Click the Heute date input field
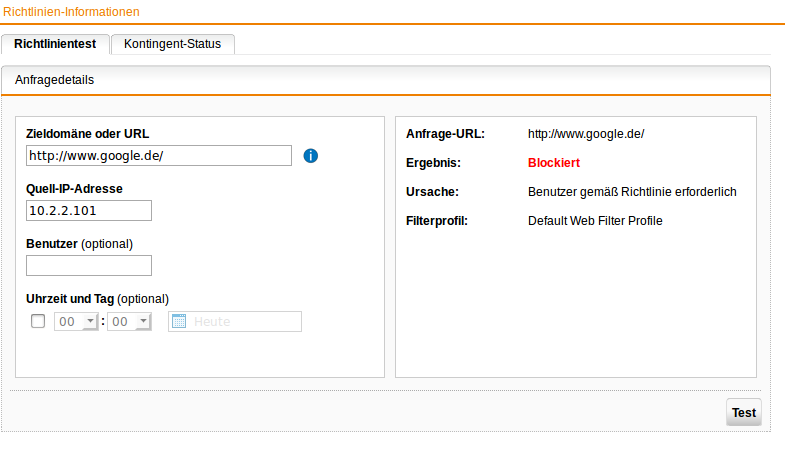The image size is (785, 453). click(x=235, y=321)
